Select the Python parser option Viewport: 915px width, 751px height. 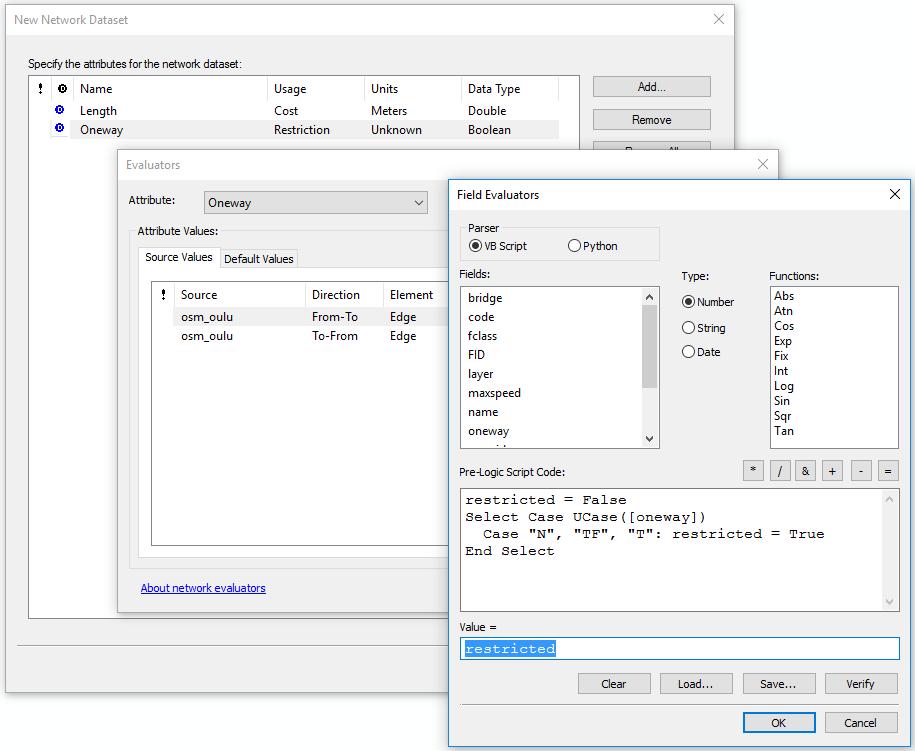coord(592,246)
